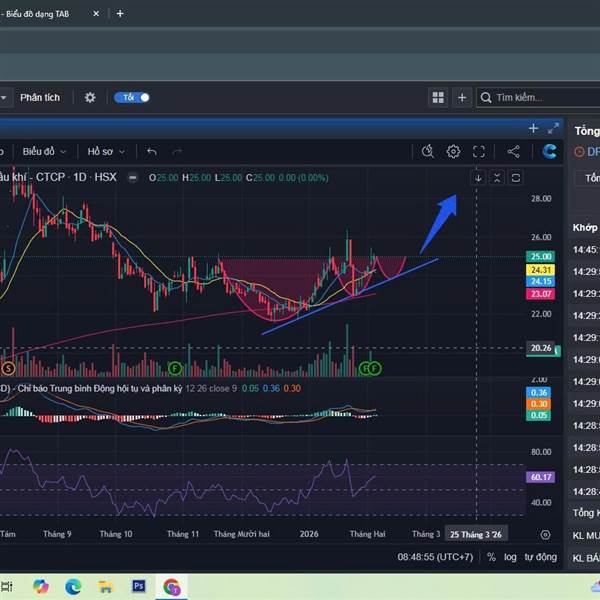Expand the Biểu đồ dropdown

pos(44,151)
